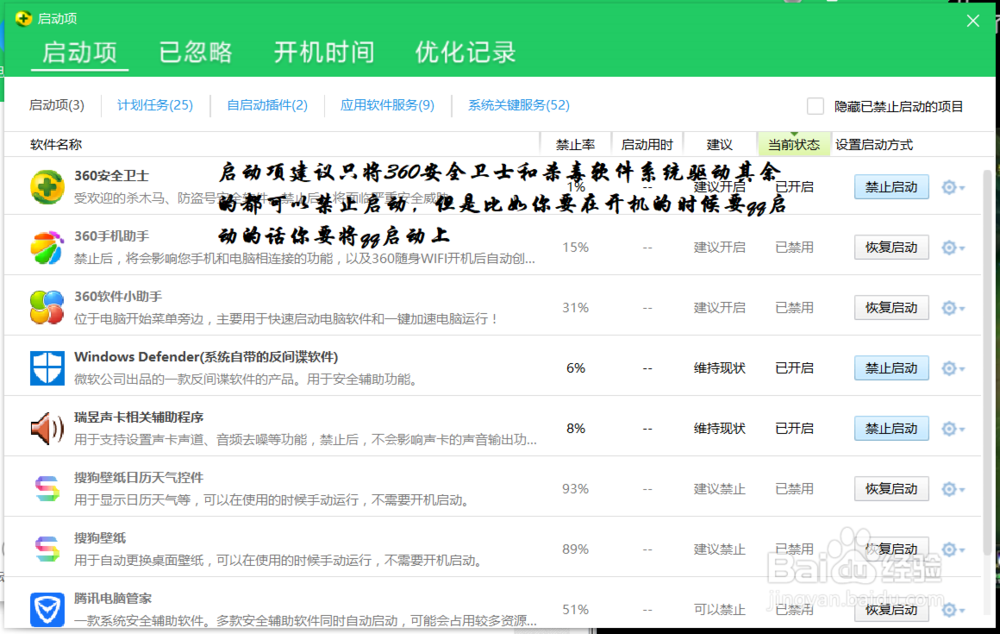
Task: Click the 腾讯电脑管家 shield icon
Action: click(46, 609)
